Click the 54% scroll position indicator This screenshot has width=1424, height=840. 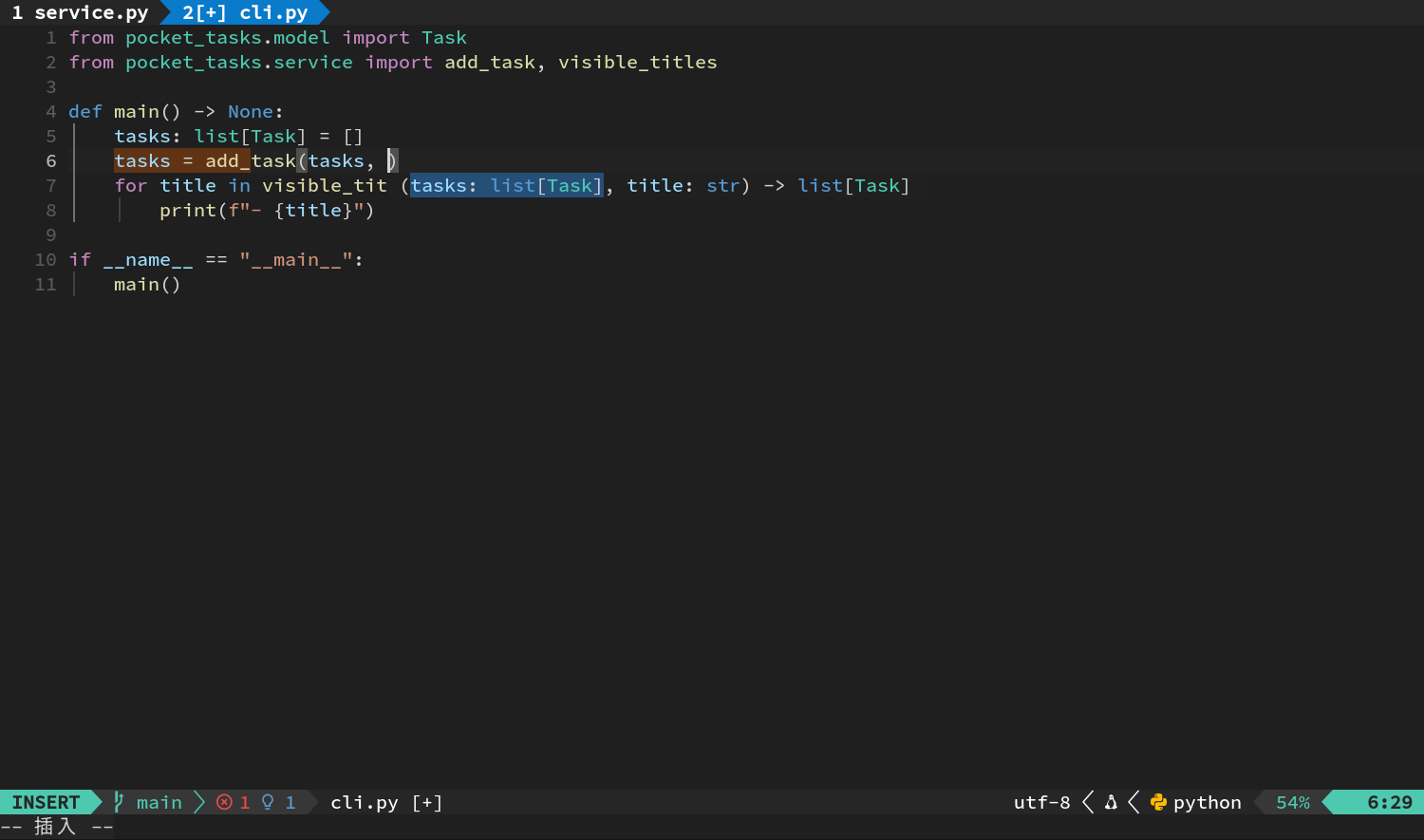1293,802
